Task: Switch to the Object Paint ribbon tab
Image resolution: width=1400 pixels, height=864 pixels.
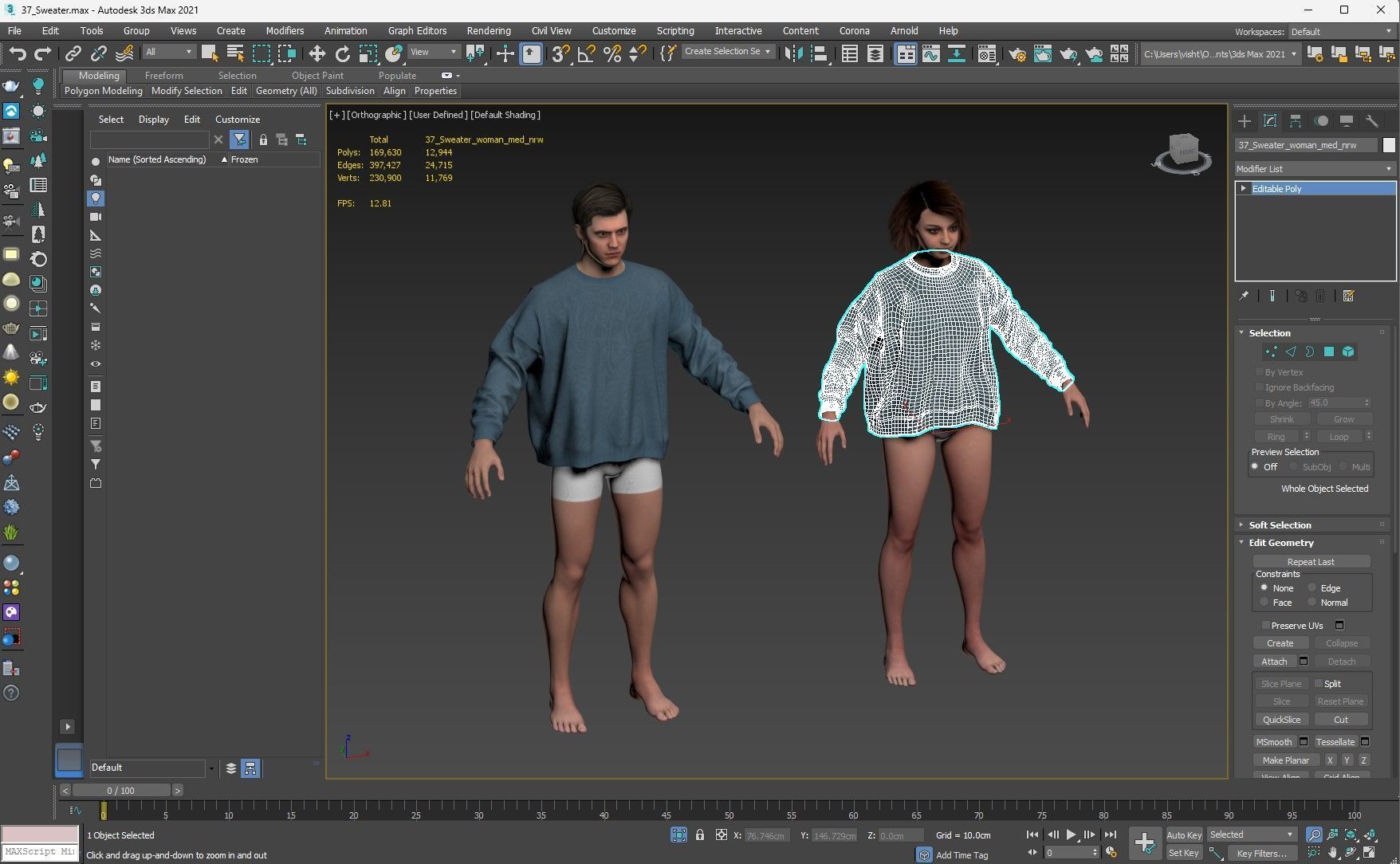Action: point(317,76)
